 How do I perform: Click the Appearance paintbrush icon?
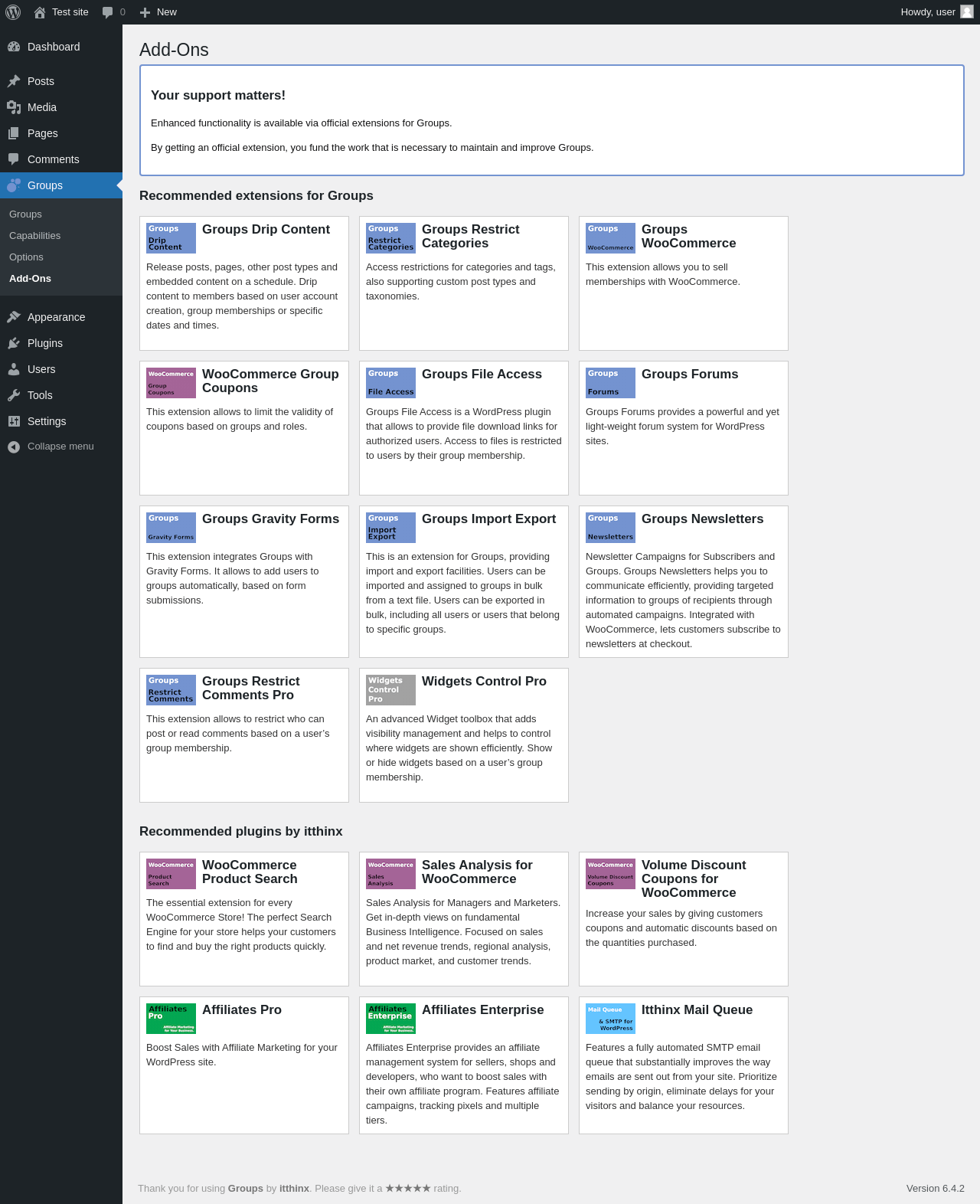14,317
